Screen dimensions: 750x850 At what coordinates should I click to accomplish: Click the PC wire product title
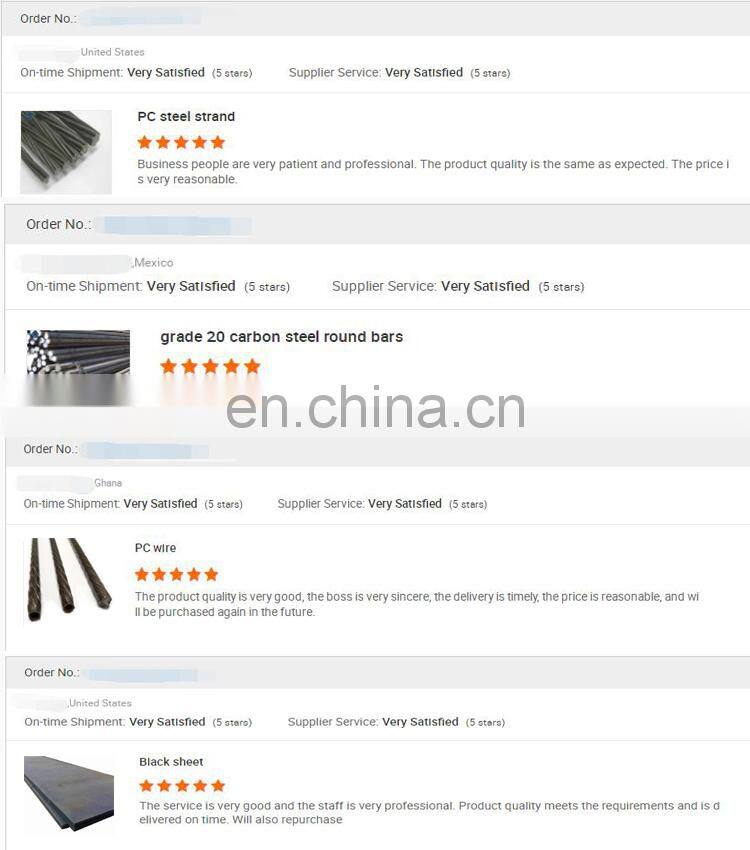(155, 548)
